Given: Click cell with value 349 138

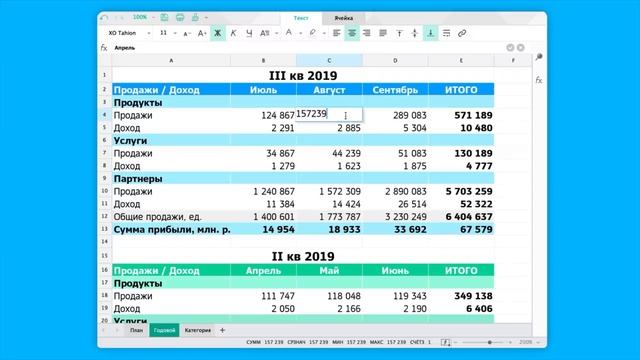Looking at the screenshot, I should (461, 296).
